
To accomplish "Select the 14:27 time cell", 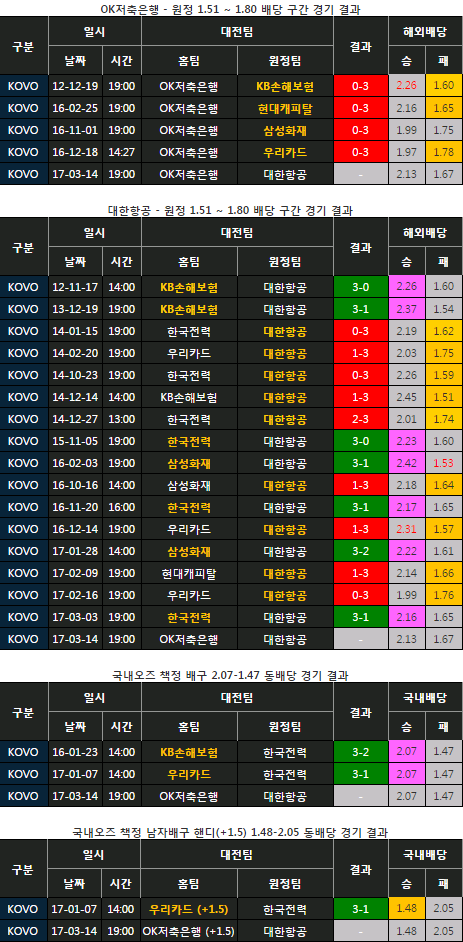I will click(x=121, y=153).
